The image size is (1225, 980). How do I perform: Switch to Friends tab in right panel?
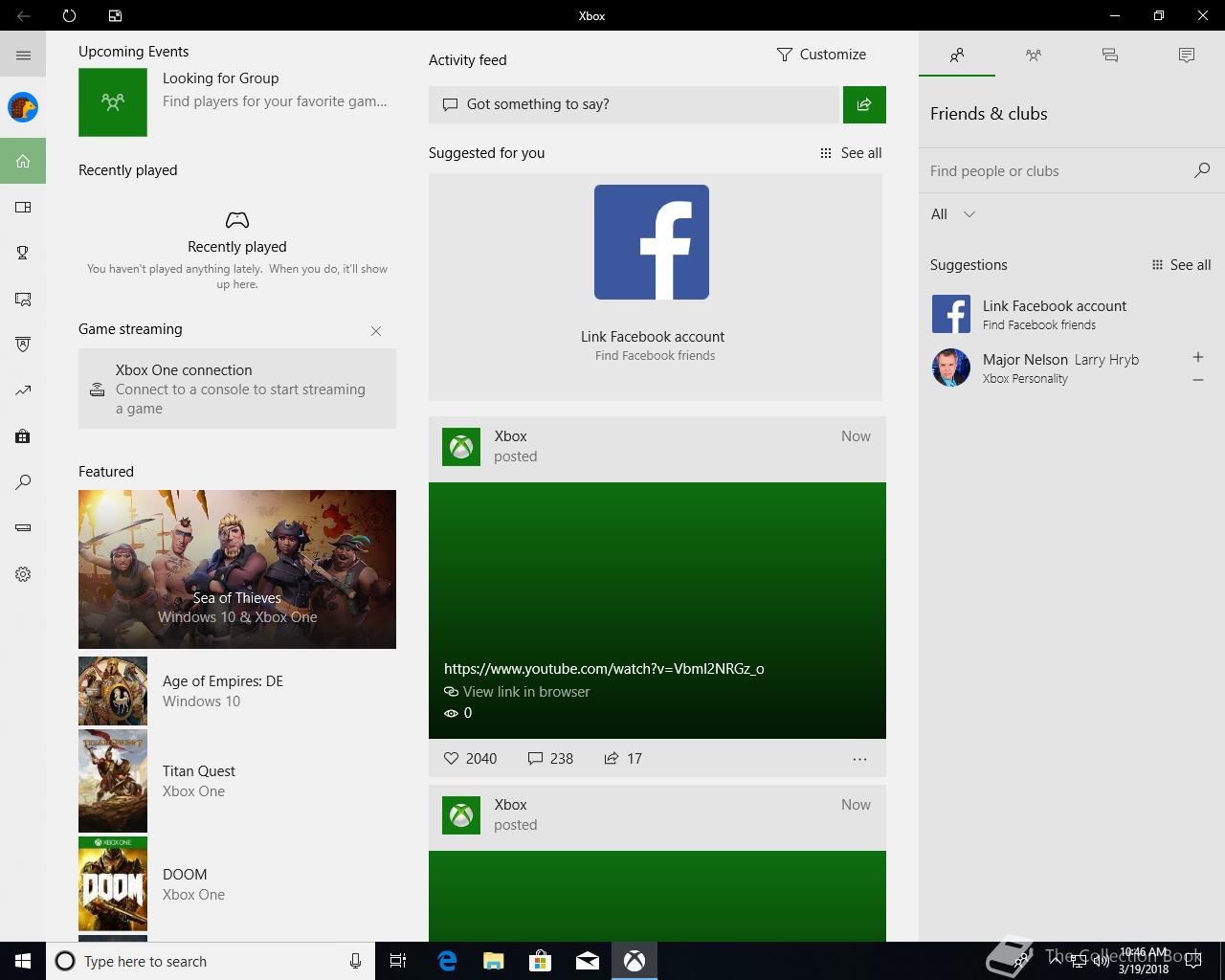point(957,56)
